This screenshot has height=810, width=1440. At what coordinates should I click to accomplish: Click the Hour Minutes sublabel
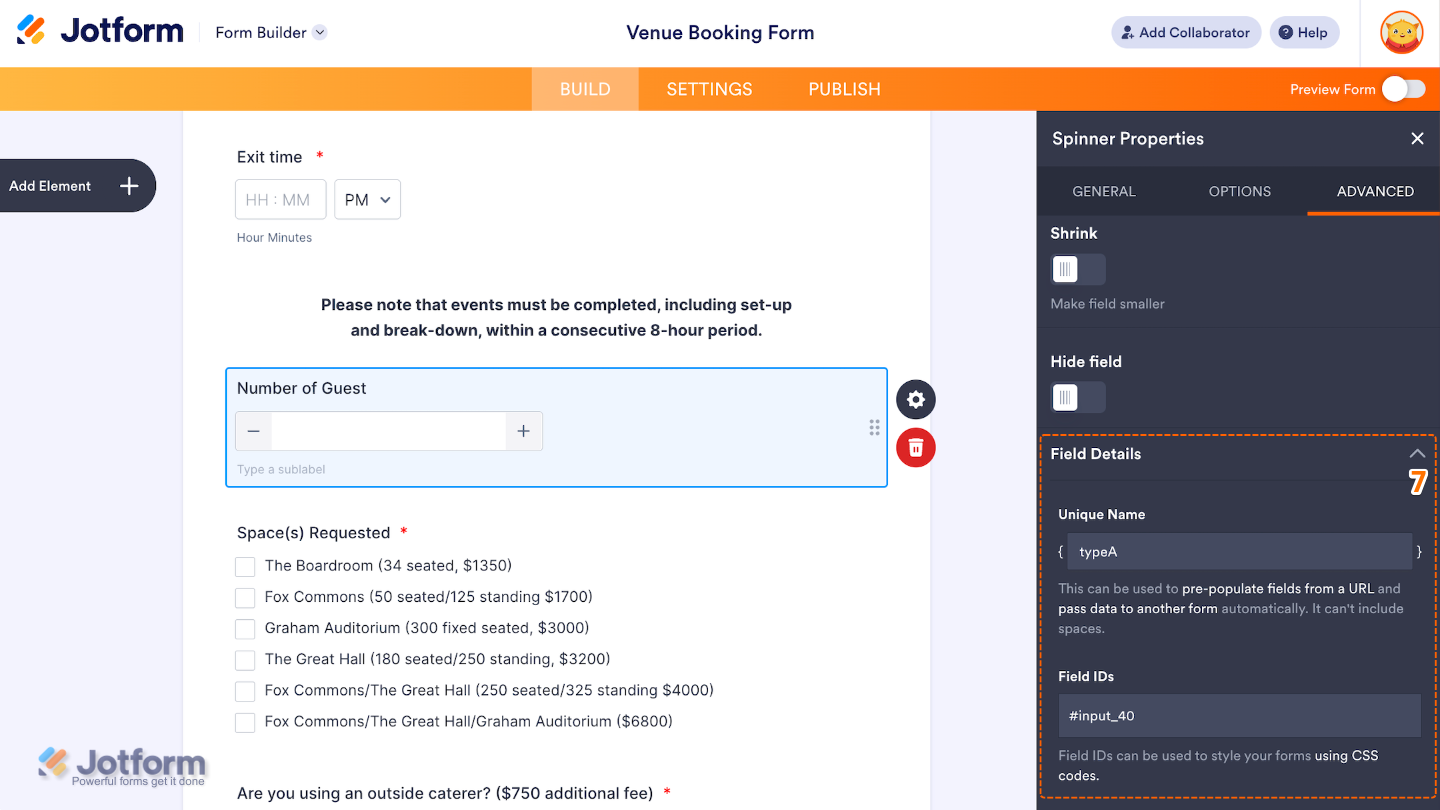(274, 238)
